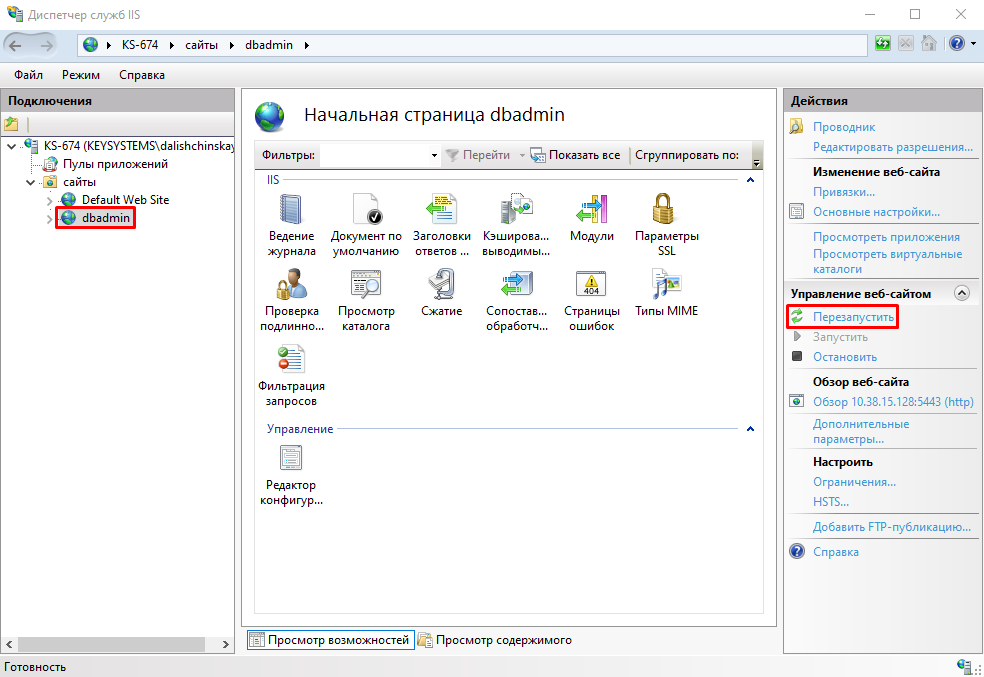The image size is (984, 677).
Task: Select Пулы приложений in the tree
Action: click(115, 164)
